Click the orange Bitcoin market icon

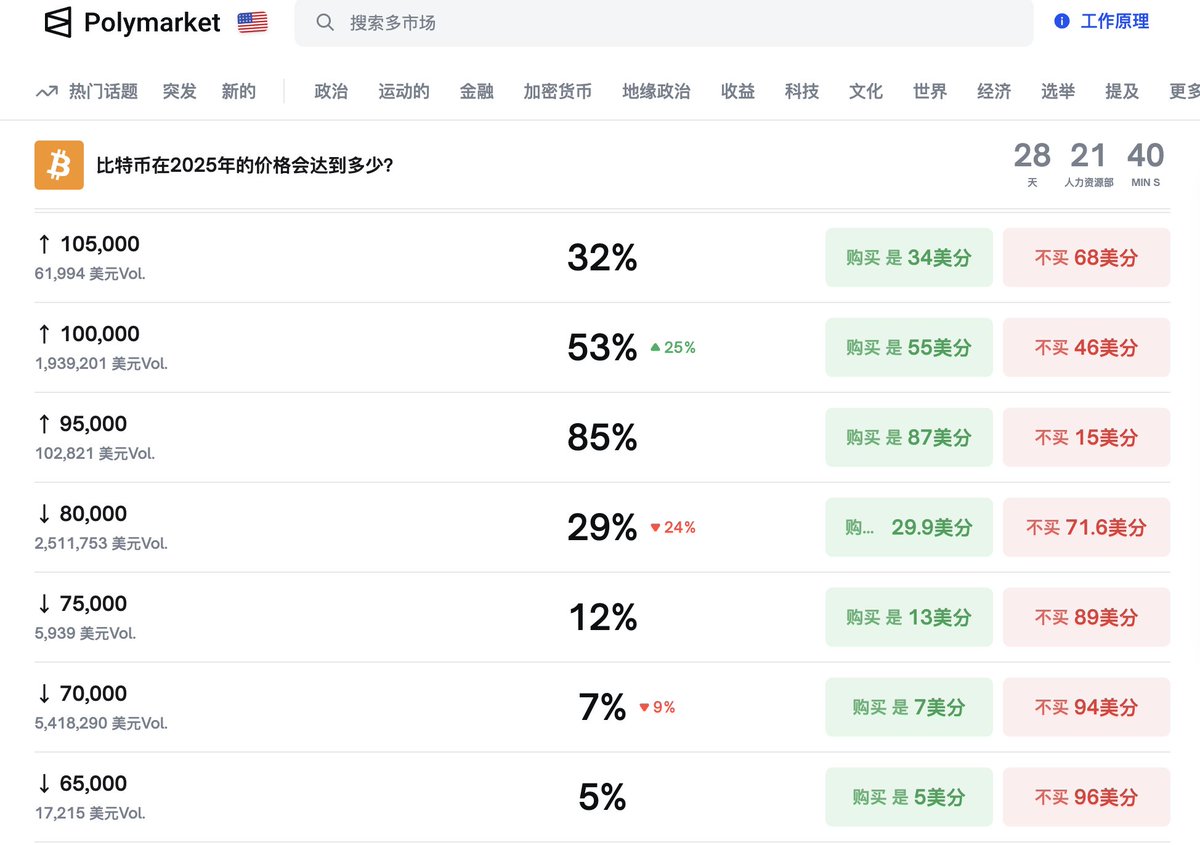[59, 164]
